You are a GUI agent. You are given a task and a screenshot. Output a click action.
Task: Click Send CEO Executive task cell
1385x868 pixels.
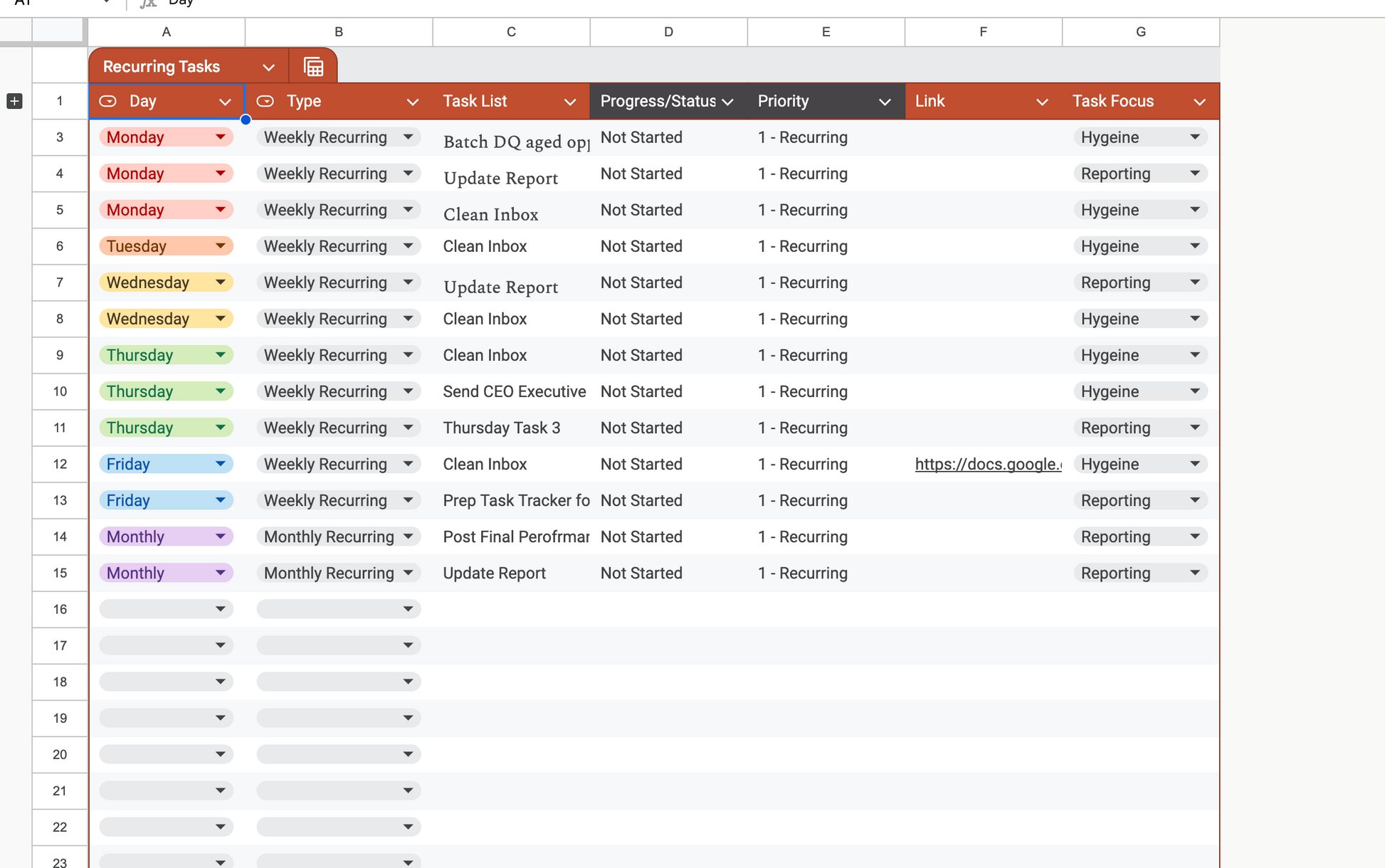click(514, 391)
